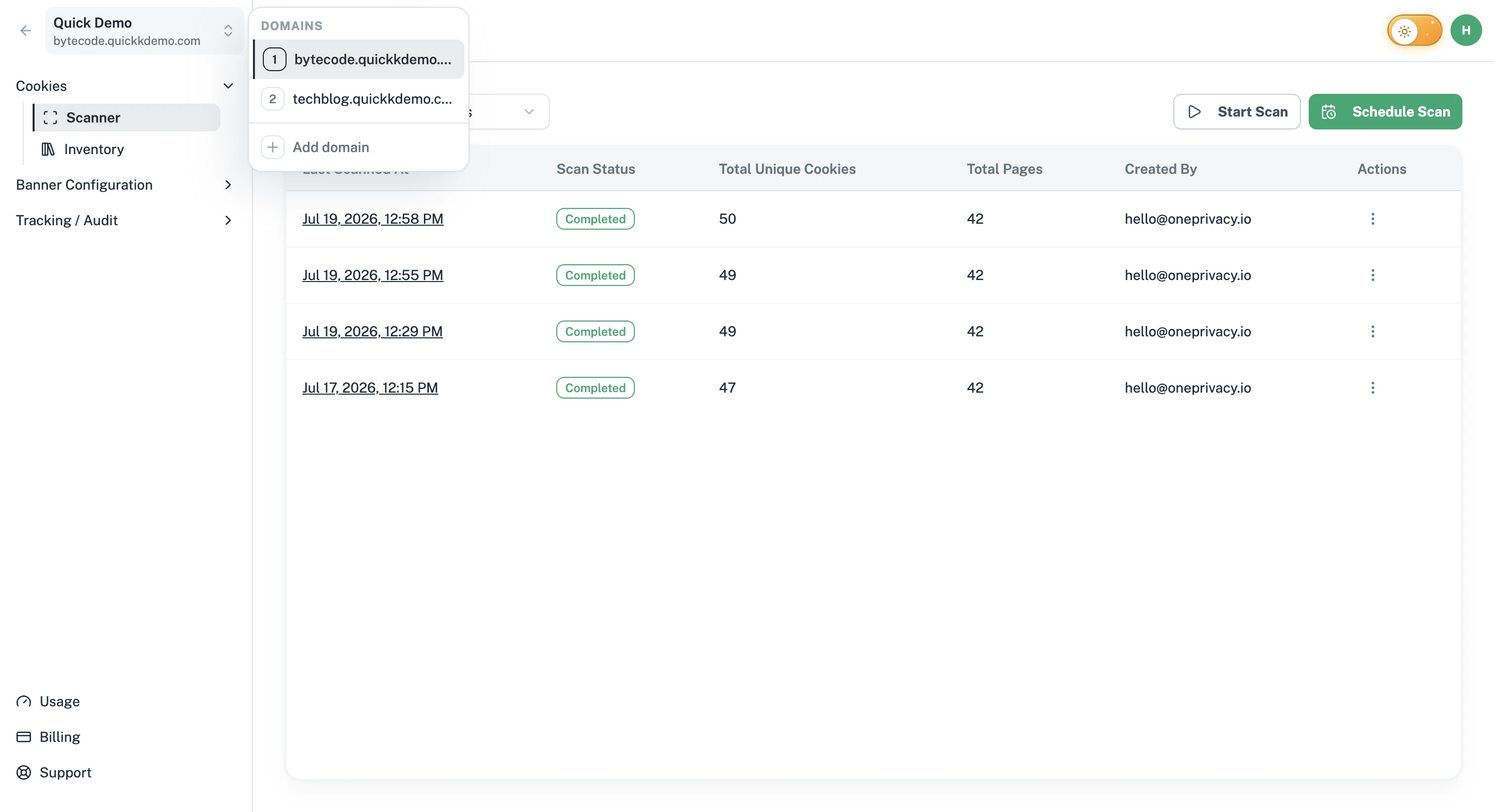Click Completed badge on Jul 17 row
The width and height of the screenshot is (1494, 812).
pos(596,388)
